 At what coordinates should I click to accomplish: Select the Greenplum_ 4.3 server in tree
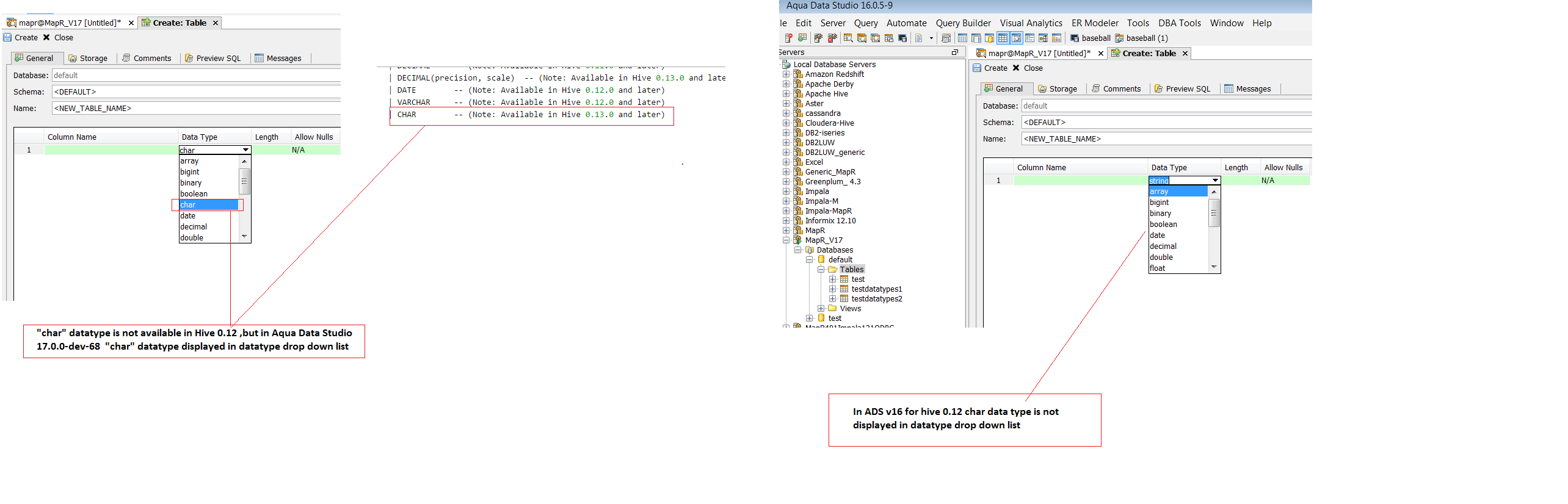[833, 181]
